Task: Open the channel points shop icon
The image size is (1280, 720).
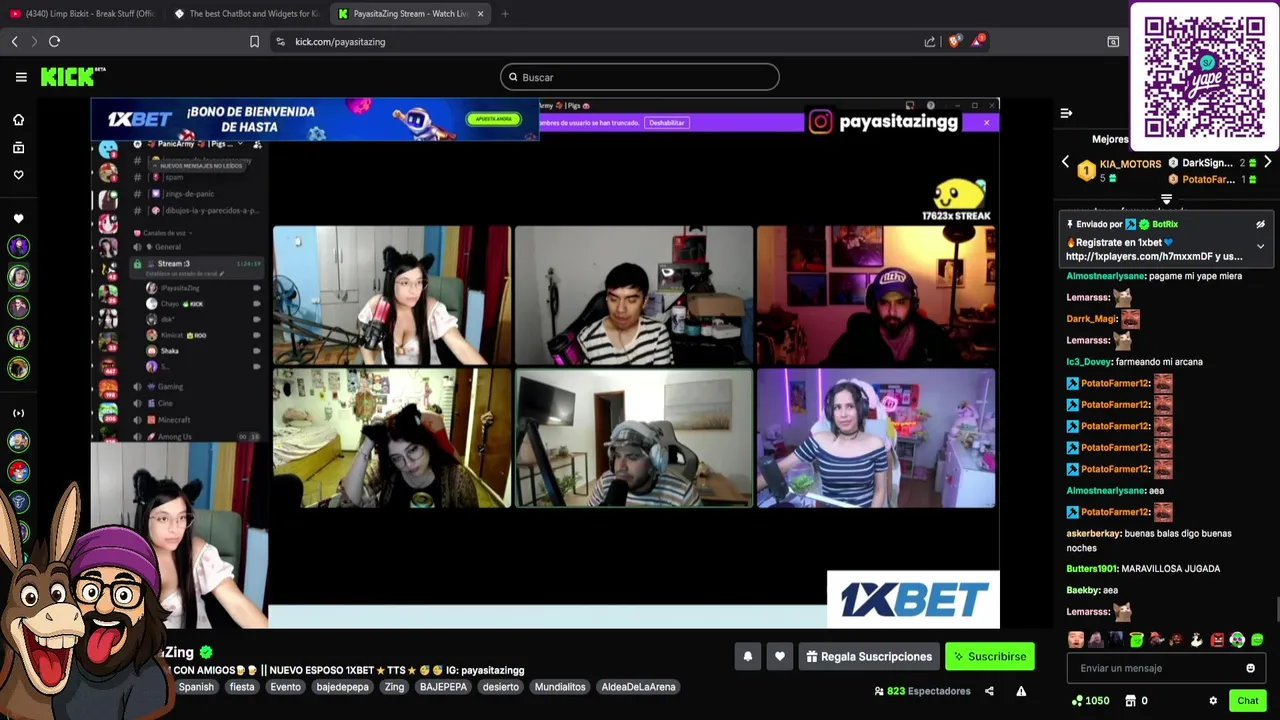Action: click(1130, 701)
